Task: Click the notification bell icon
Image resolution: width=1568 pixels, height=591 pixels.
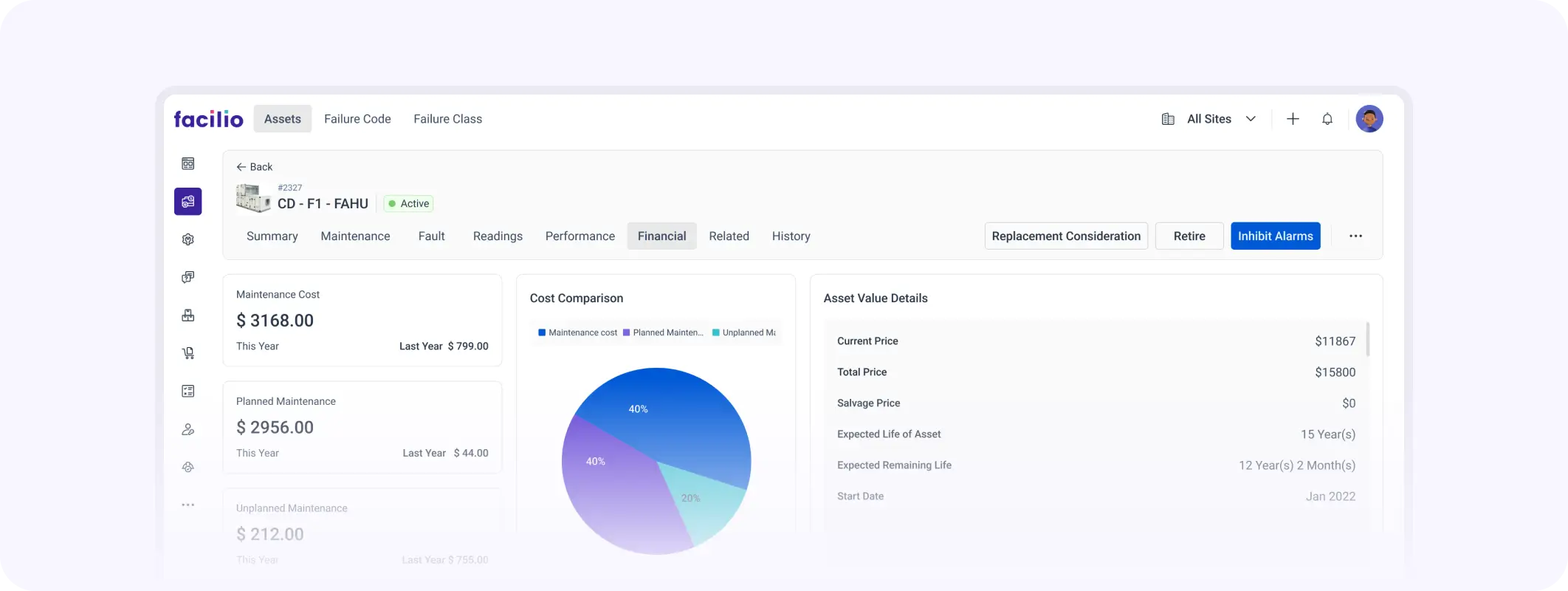Action: (x=1327, y=119)
